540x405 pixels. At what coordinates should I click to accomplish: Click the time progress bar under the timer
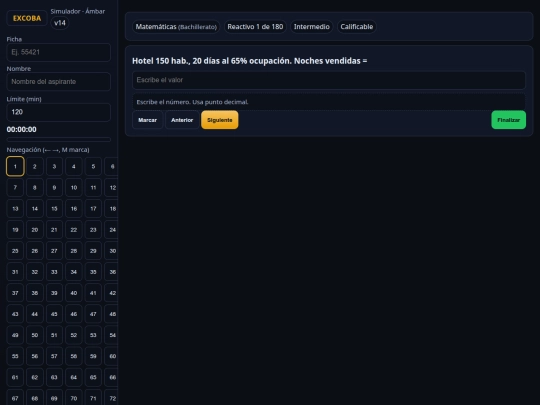click(59, 139)
